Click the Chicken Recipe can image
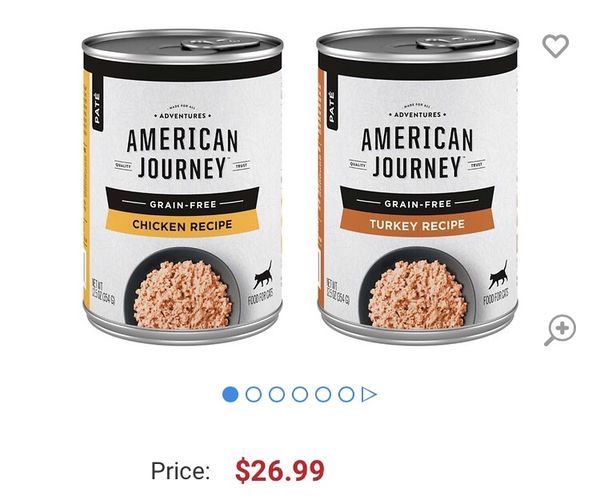The height and width of the screenshot is (504, 600). (183, 188)
